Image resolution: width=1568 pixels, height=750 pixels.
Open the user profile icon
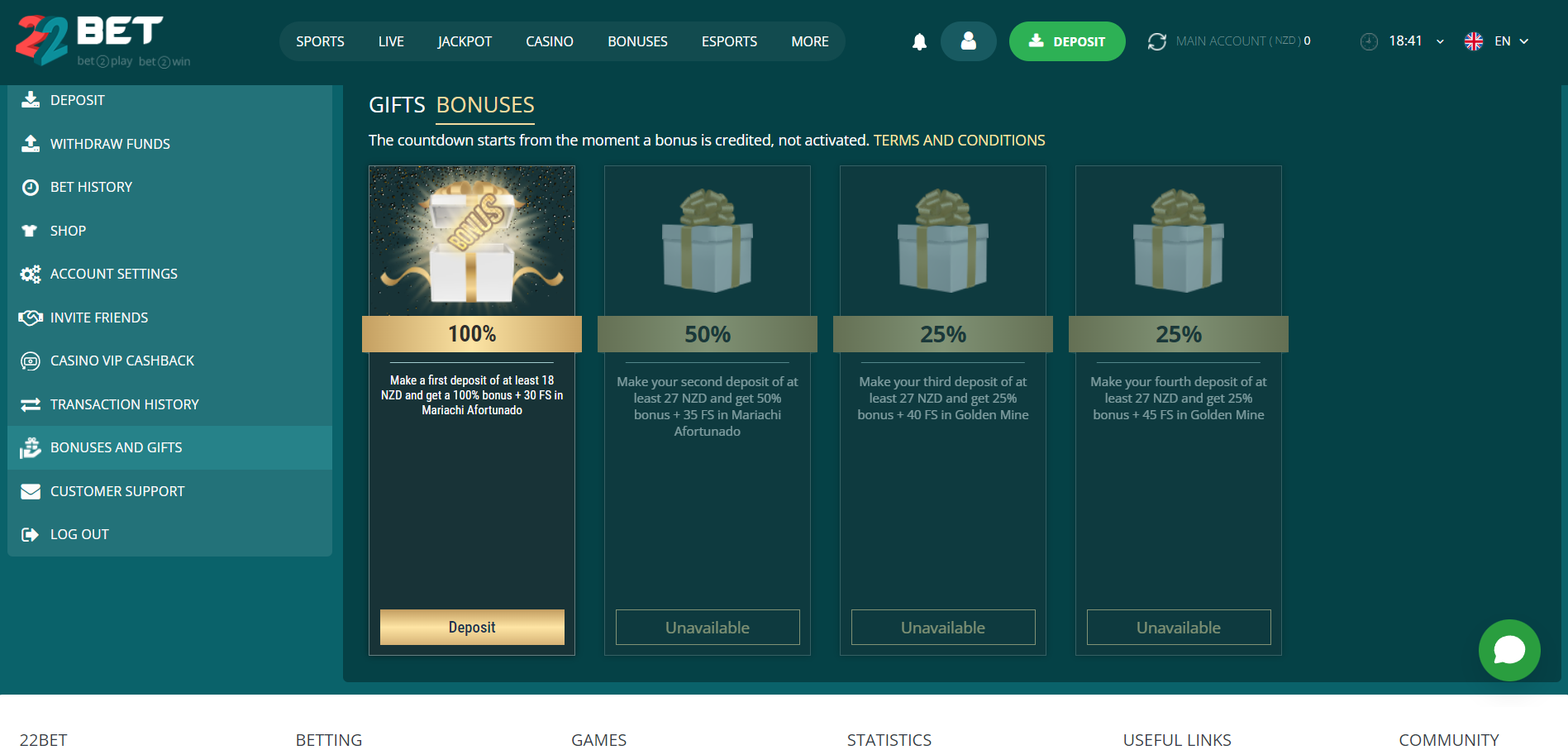tap(969, 41)
